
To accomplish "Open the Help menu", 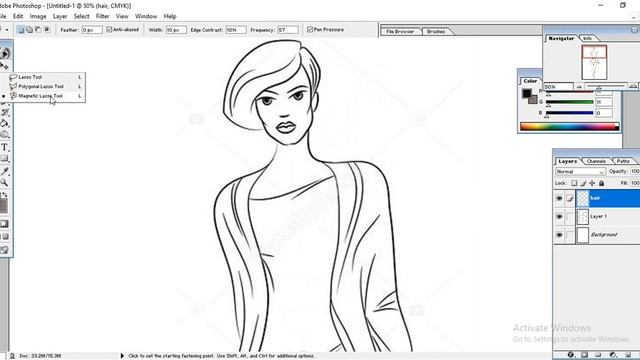I will (170, 16).
